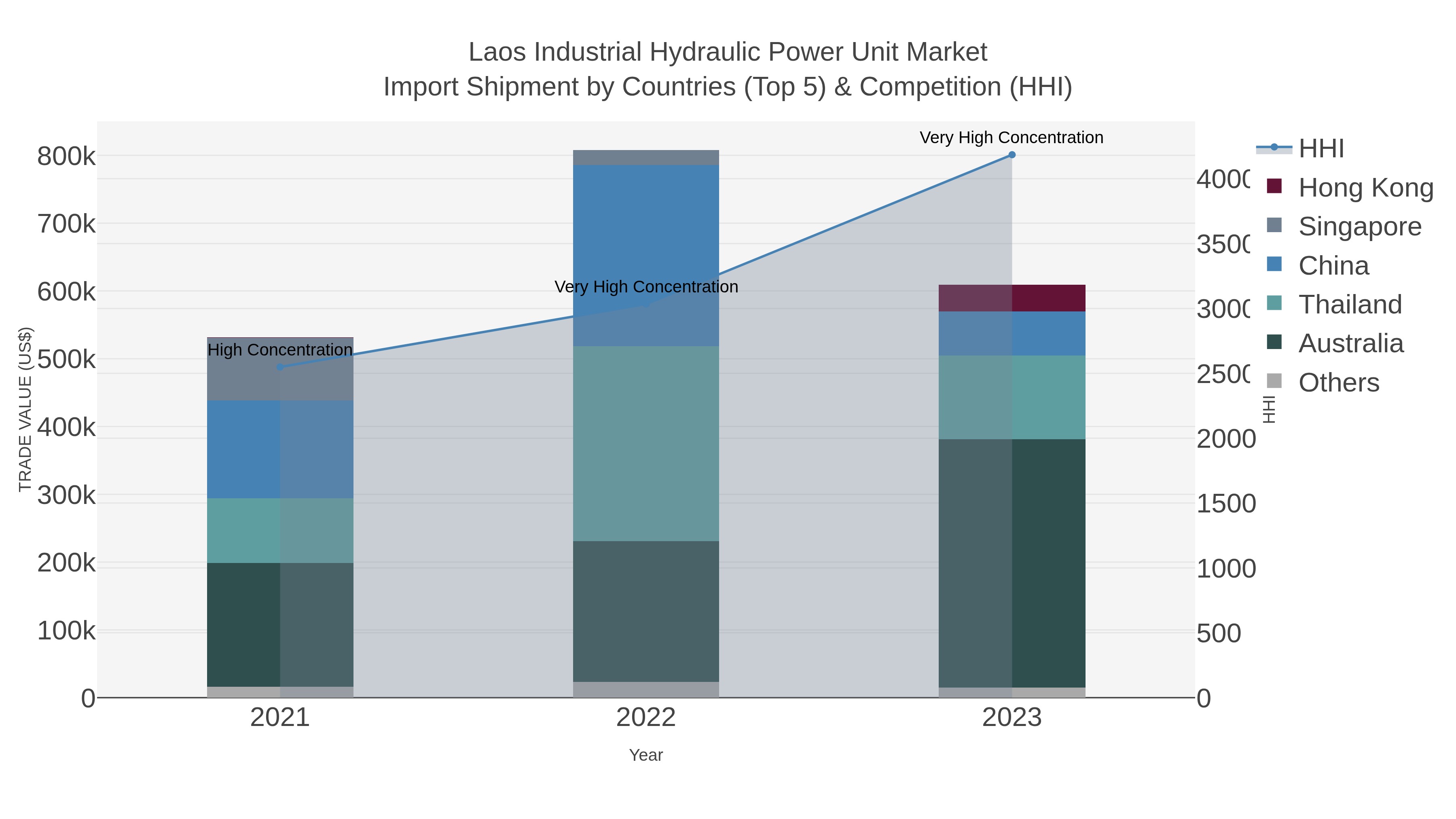
Task: Click the 100k left axis tick label
Action: click(x=67, y=631)
